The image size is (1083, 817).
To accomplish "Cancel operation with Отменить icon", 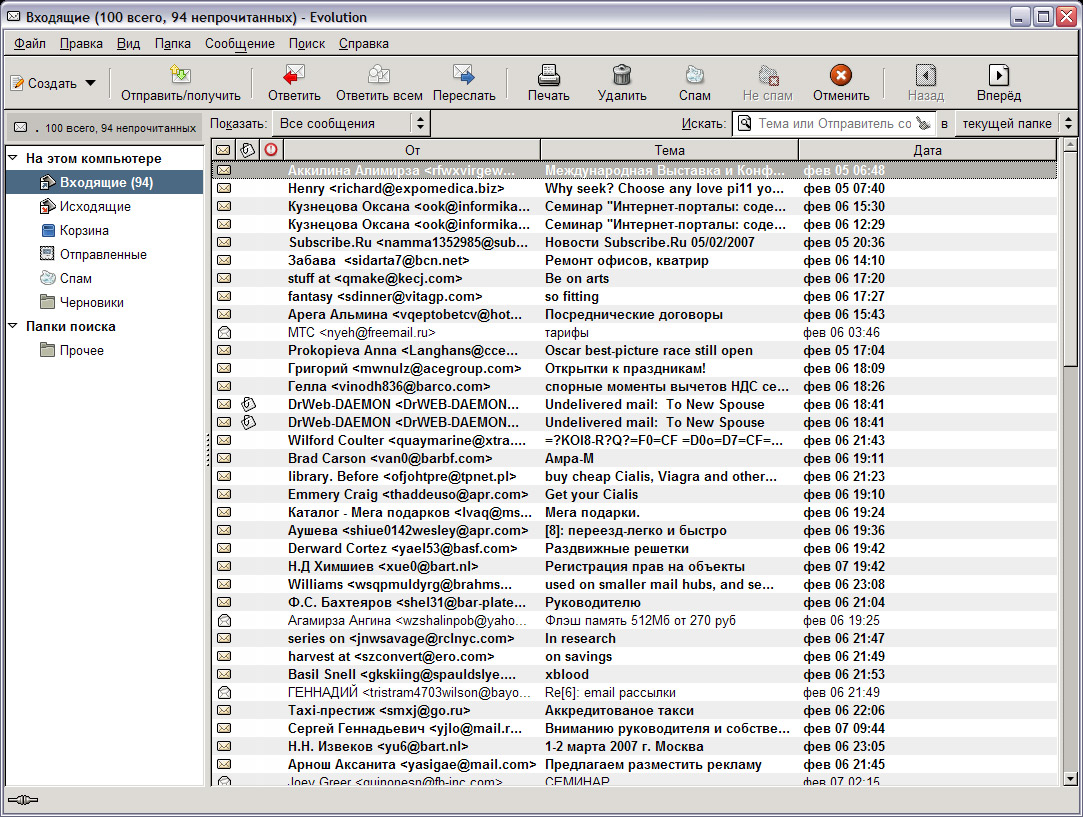I will pyautogui.click(x=841, y=74).
